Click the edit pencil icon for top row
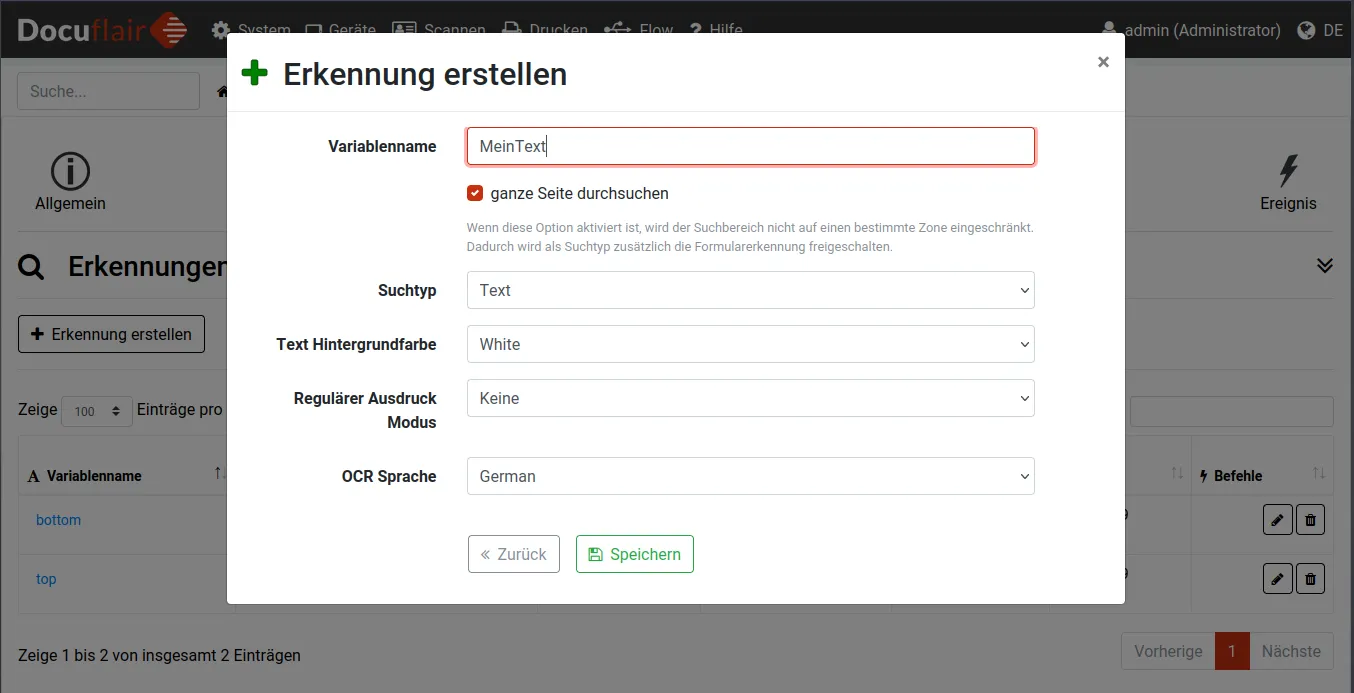 pos(1277,579)
